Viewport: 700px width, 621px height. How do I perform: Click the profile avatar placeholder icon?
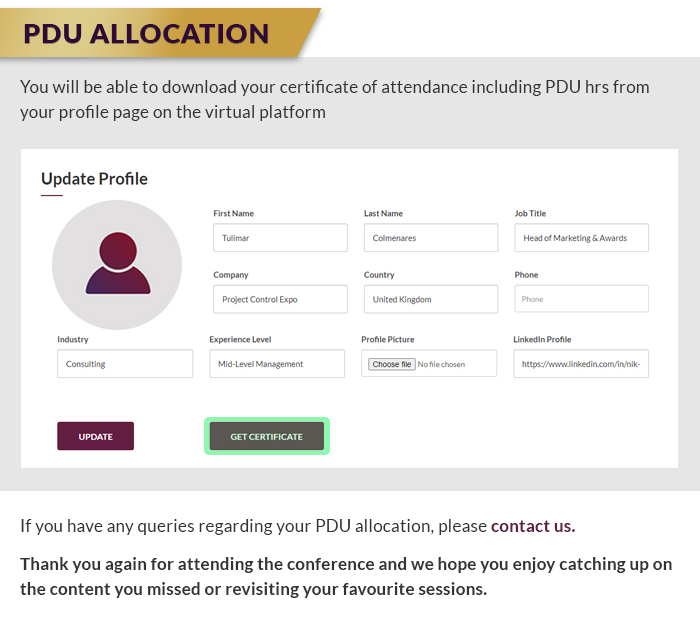[x=117, y=265]
